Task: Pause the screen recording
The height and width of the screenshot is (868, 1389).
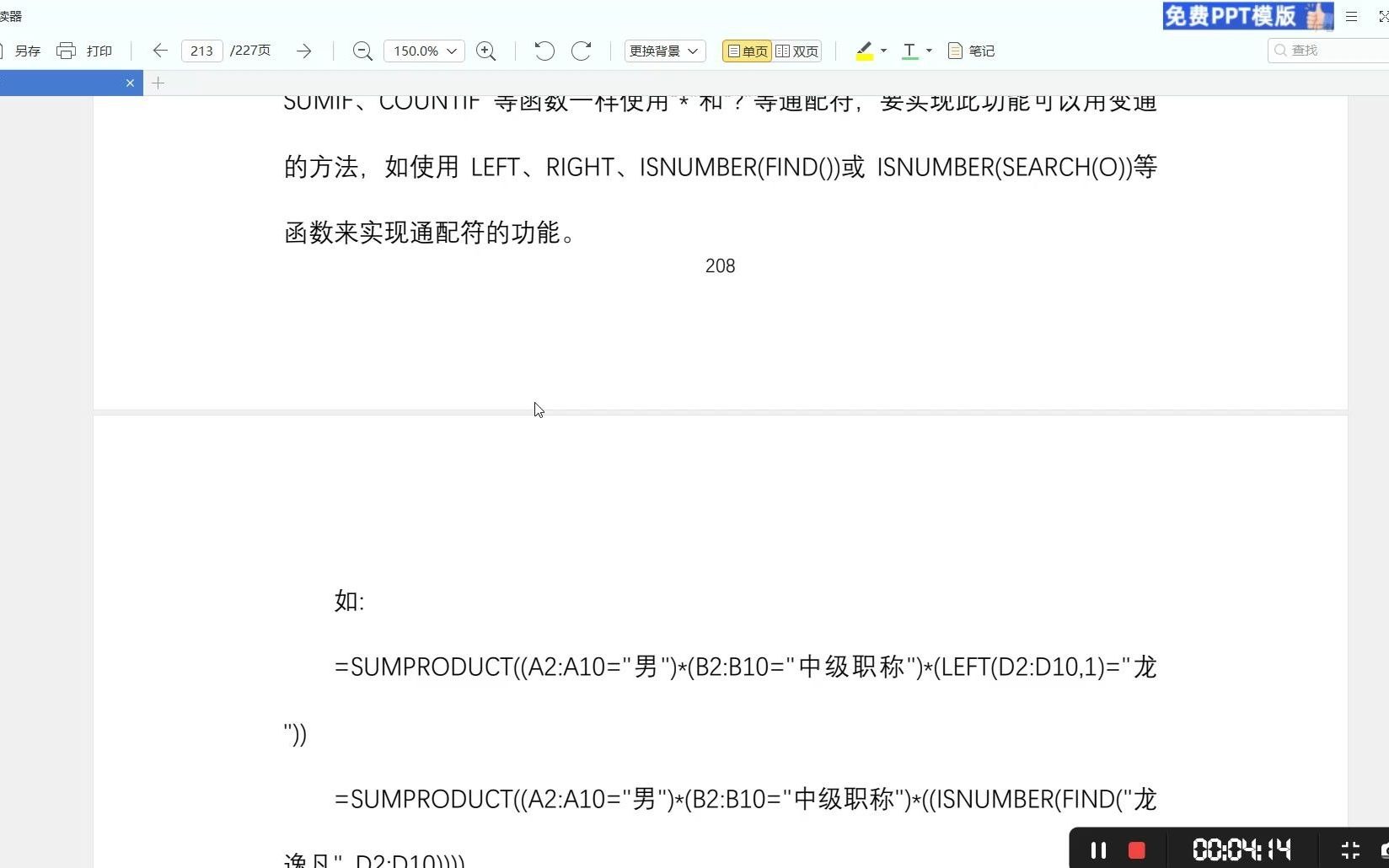Action: click(x=1098, y=849)
